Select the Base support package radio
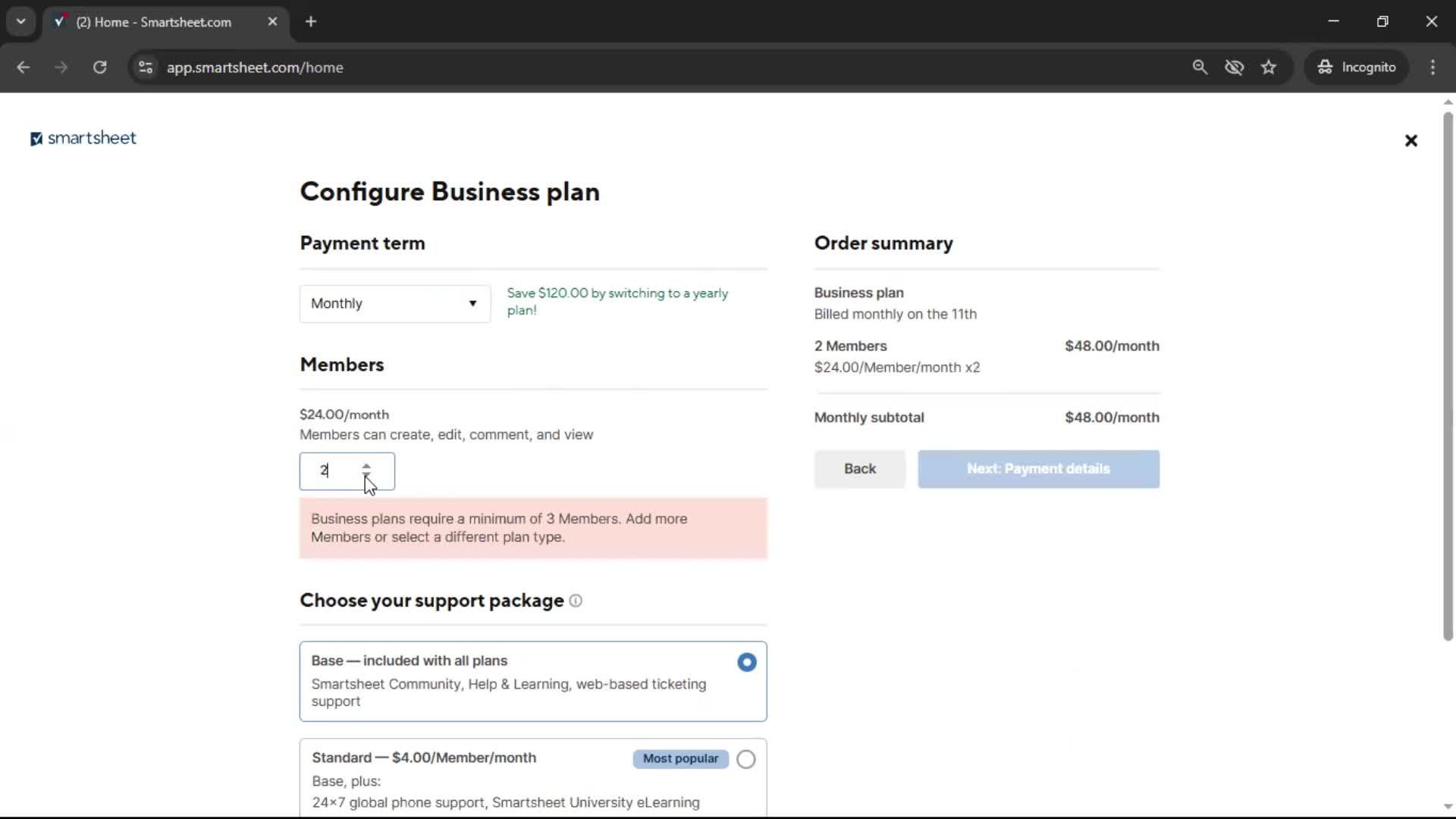Viewport: 1456px width, 819px height. [x=746, y=662]
